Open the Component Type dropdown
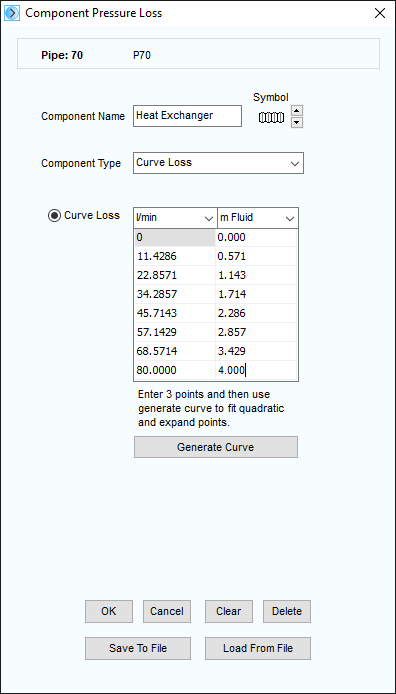This screenshot has width=396, height=694. click(218, 163)
